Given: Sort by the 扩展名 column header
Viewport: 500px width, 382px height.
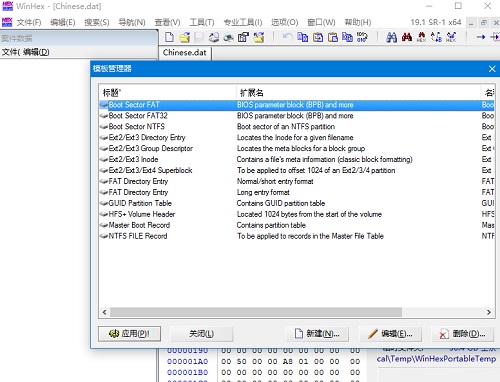Looking at the screenshot, I should (358, 92).
